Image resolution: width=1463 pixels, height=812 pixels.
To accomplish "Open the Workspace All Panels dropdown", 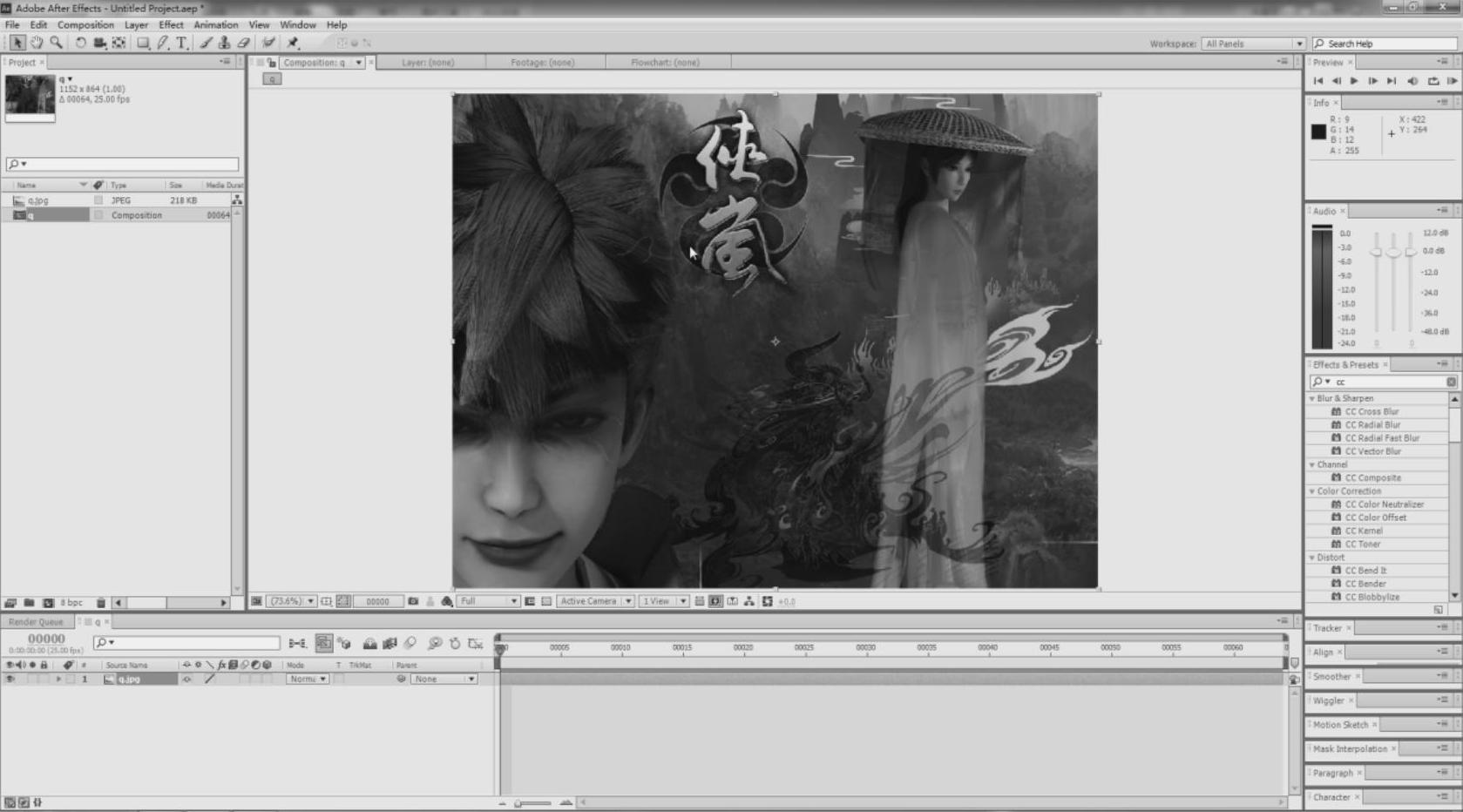I will (1253, 44).
